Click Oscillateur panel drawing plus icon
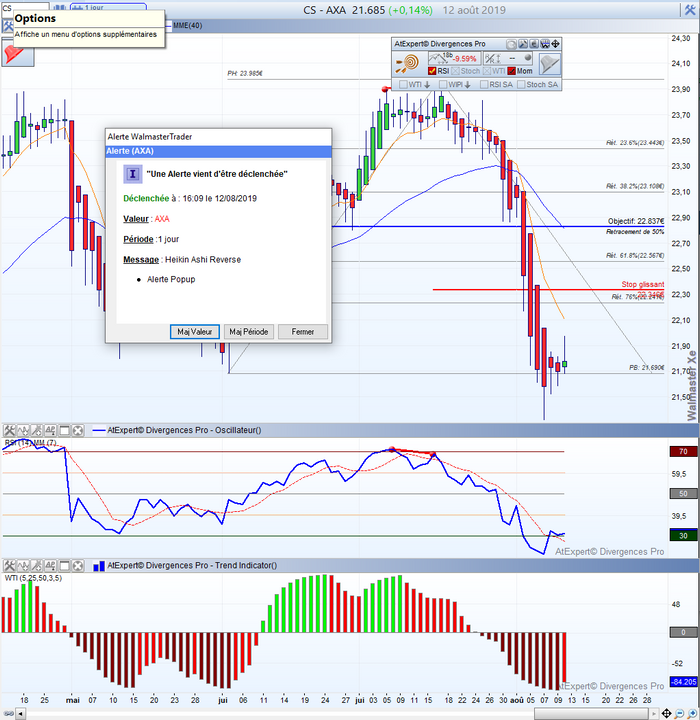The height and width of the screenshot is (720, 700). 37,430
